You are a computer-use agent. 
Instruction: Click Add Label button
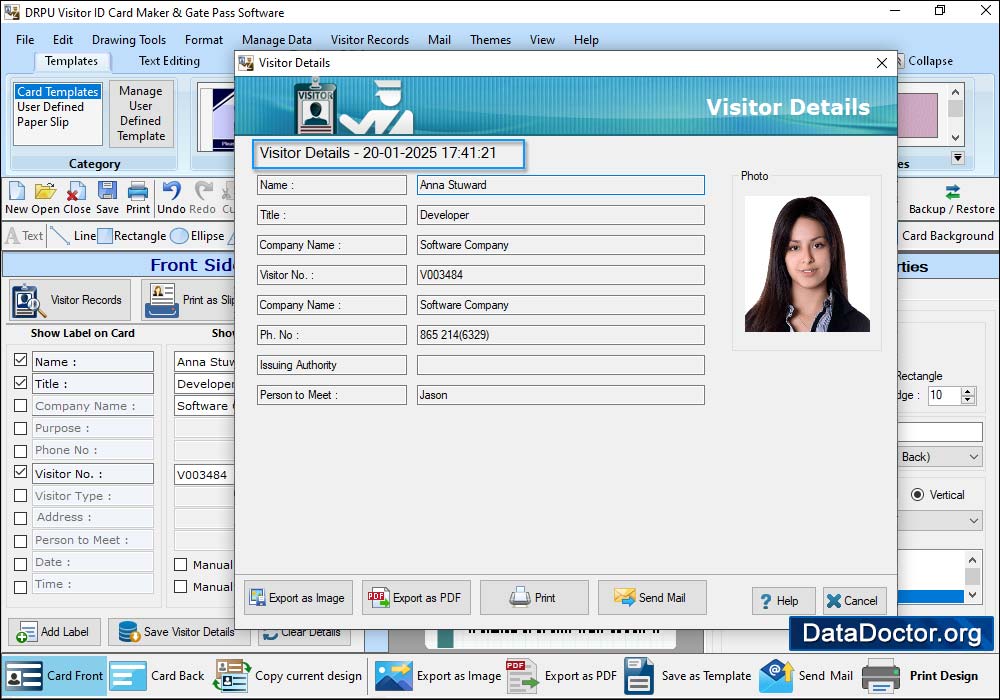[x=54, y=631]
